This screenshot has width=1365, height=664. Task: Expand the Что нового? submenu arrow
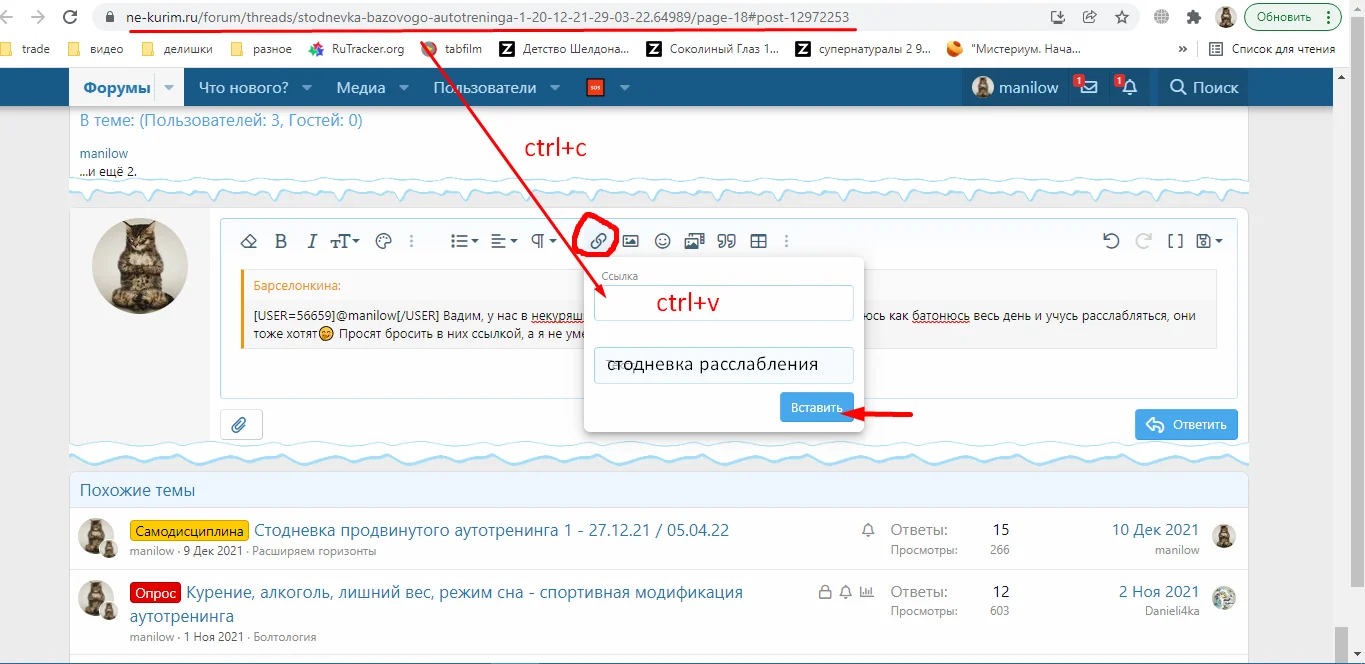[x=308, y=88]
